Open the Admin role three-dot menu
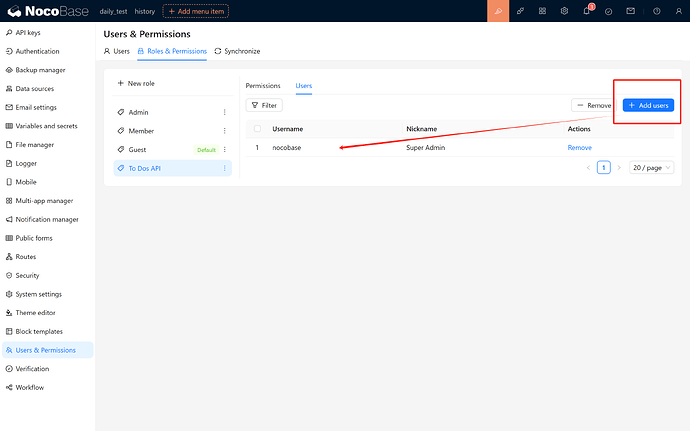 click(224, 112)
